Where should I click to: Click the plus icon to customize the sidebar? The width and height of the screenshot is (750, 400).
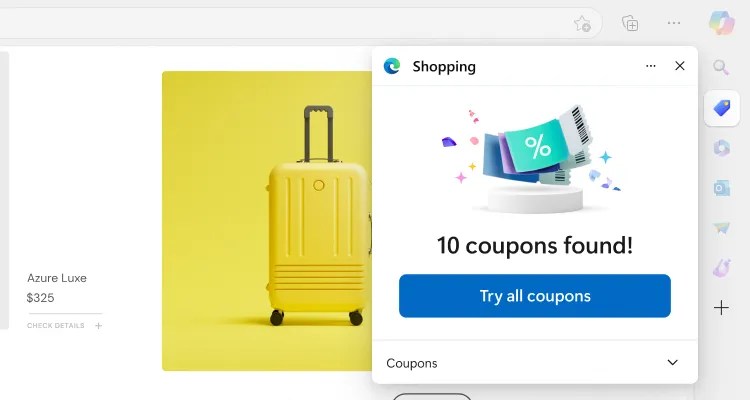click(x=721, y=307)
